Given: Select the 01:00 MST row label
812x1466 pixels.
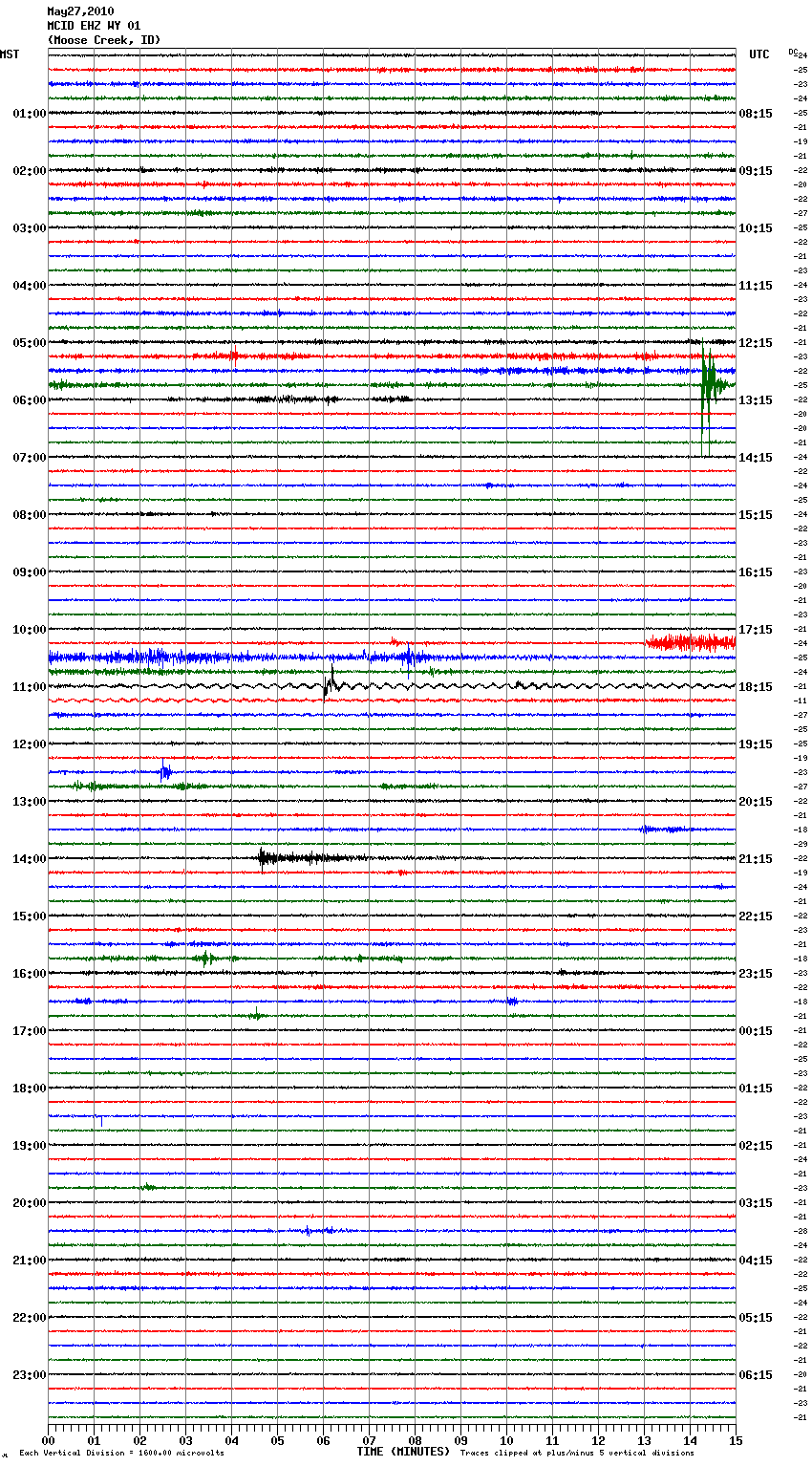Looking at the screenshot, I should [x=29, y=114].
